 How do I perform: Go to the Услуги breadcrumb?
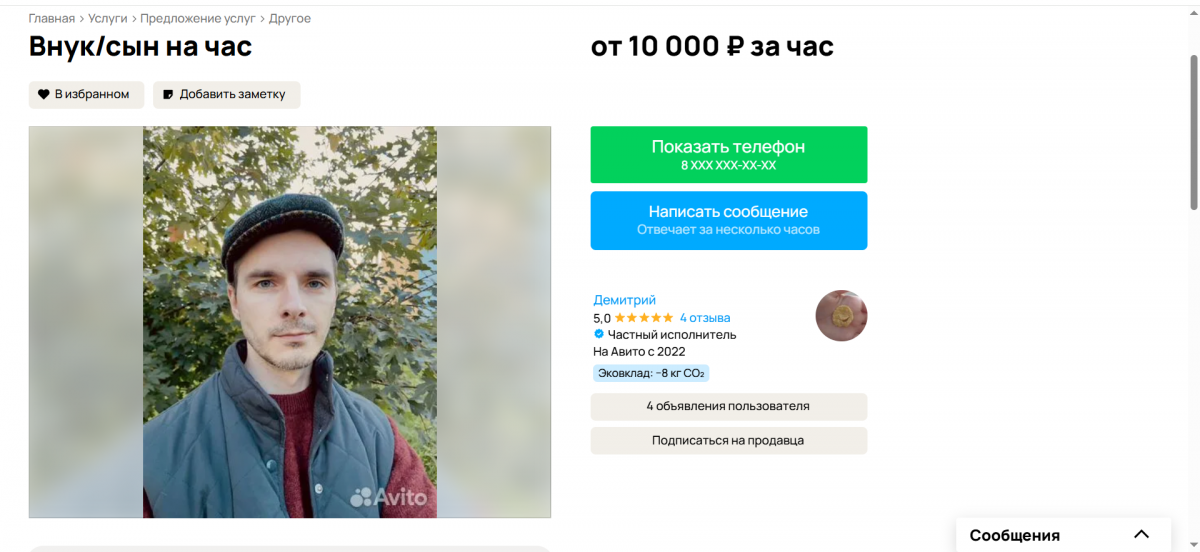108,18
